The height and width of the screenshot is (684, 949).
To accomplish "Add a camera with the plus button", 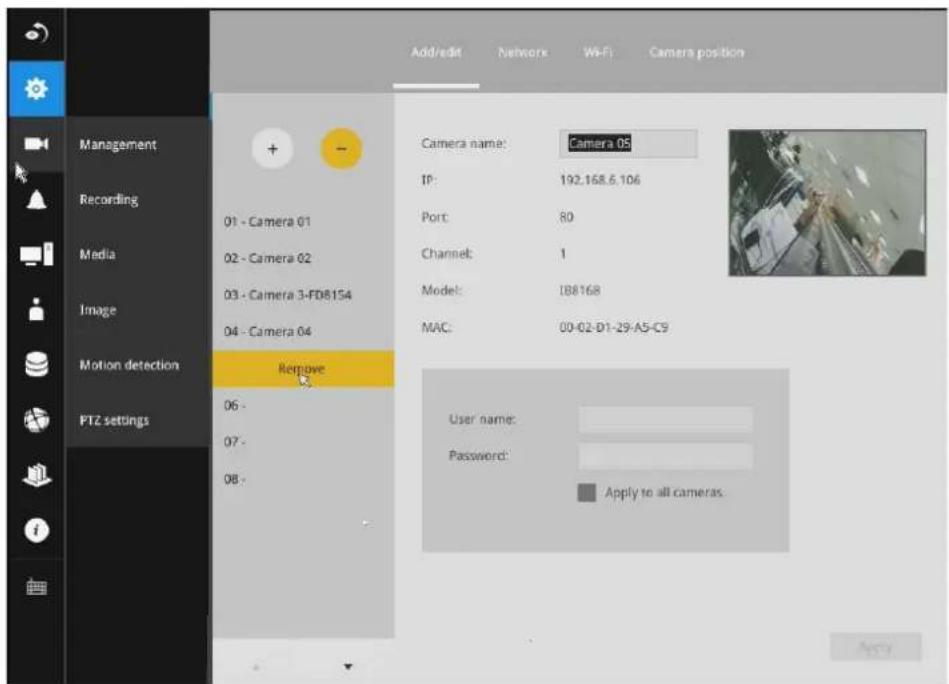I will pyautogui.click(x=273, y=149).
